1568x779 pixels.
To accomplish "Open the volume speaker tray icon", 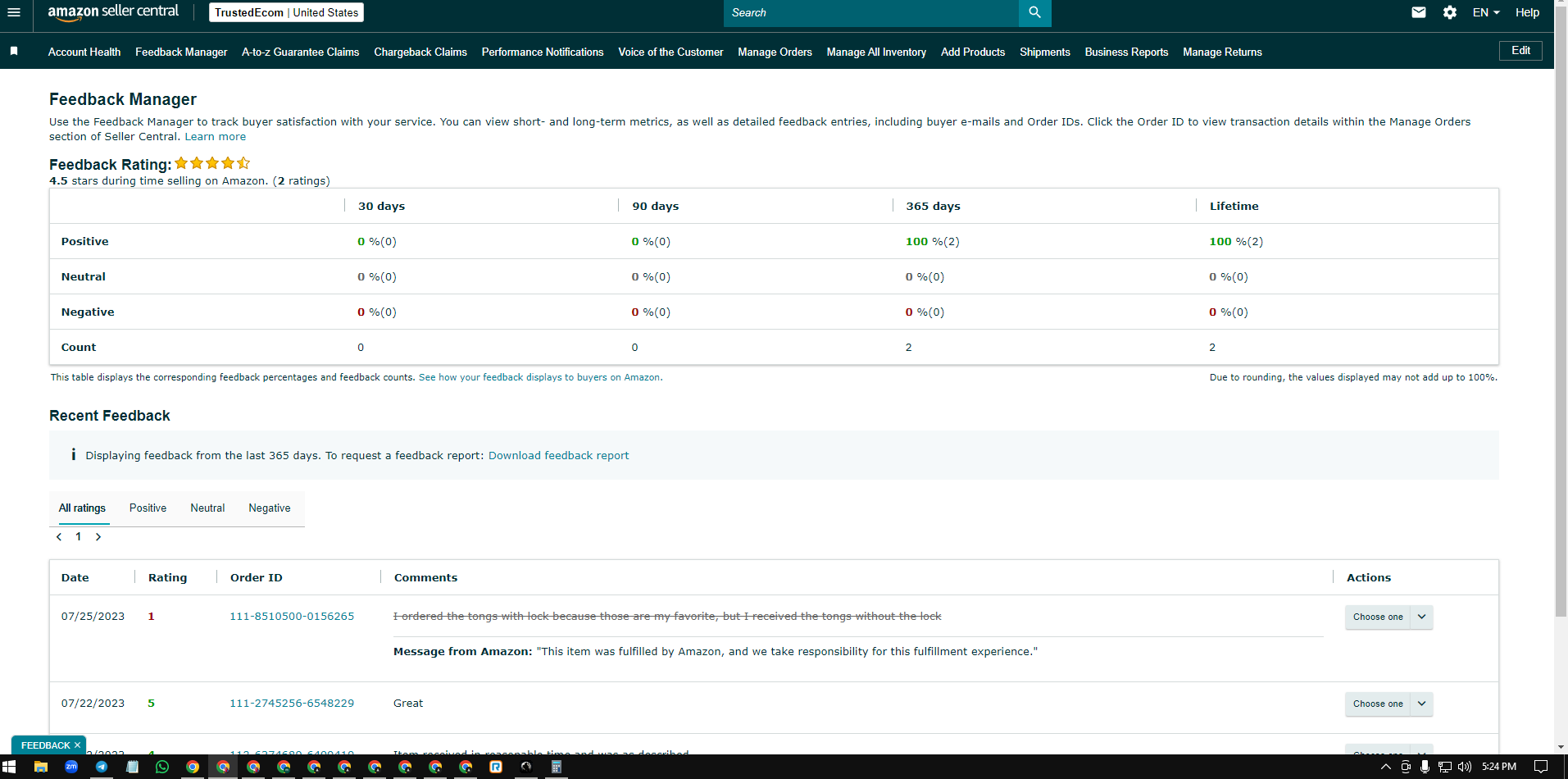I will (x=1465, y=767).
